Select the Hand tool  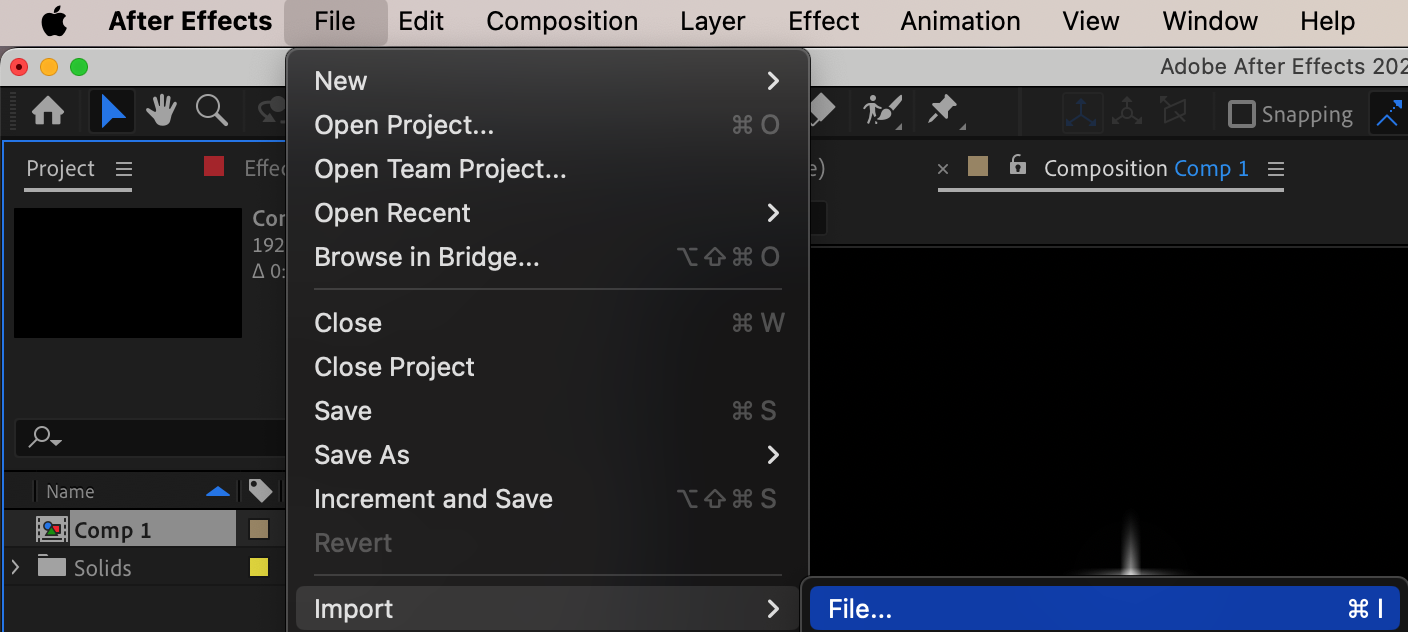(161, 112)
